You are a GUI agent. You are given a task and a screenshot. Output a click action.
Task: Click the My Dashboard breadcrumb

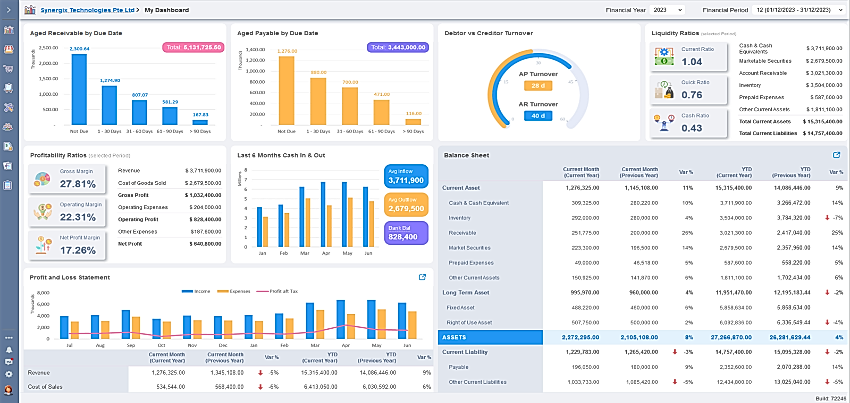[167, 10]
